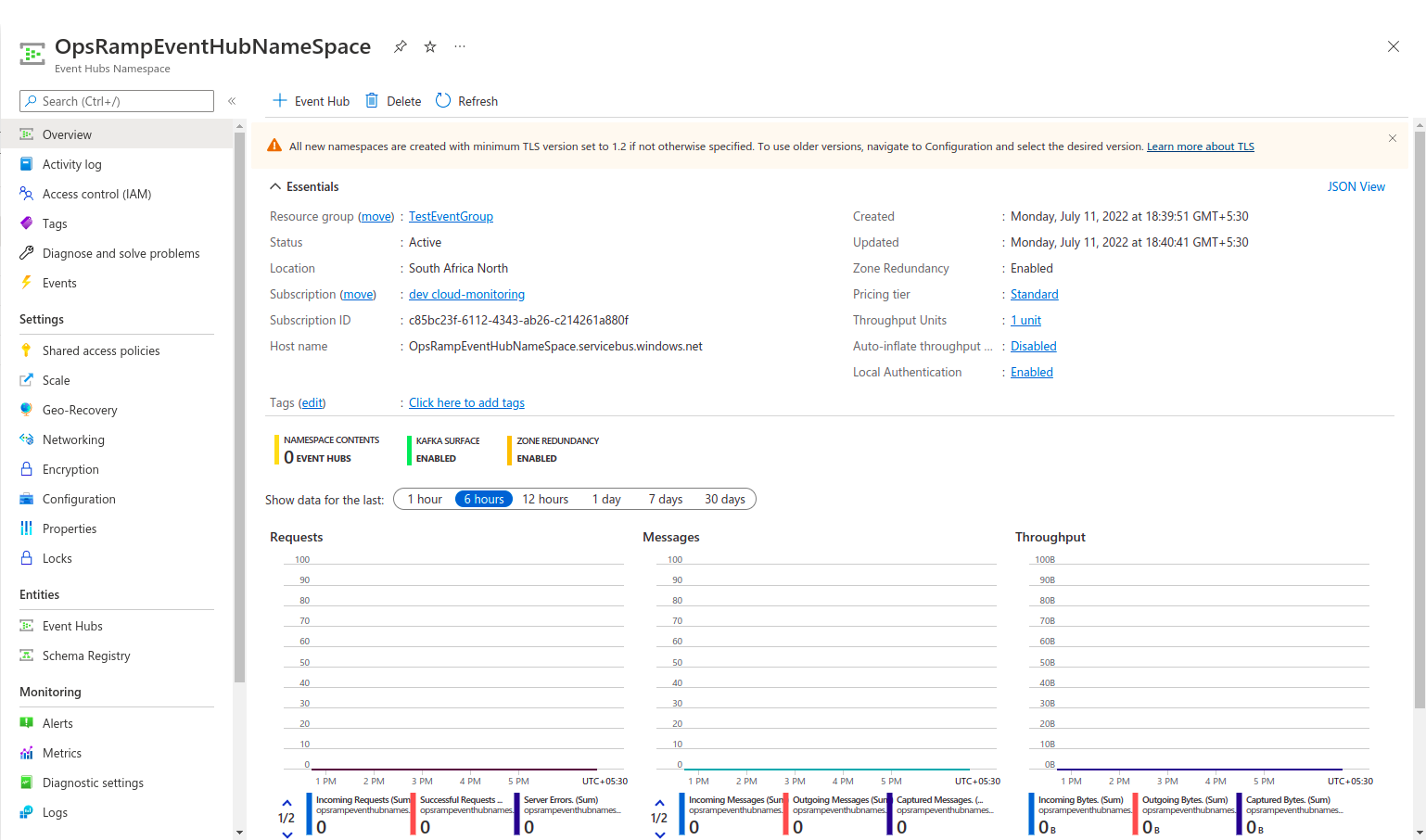Click the Requests chart area
This screenshot has width=1426, height=840.
click(x=453, y=664)
